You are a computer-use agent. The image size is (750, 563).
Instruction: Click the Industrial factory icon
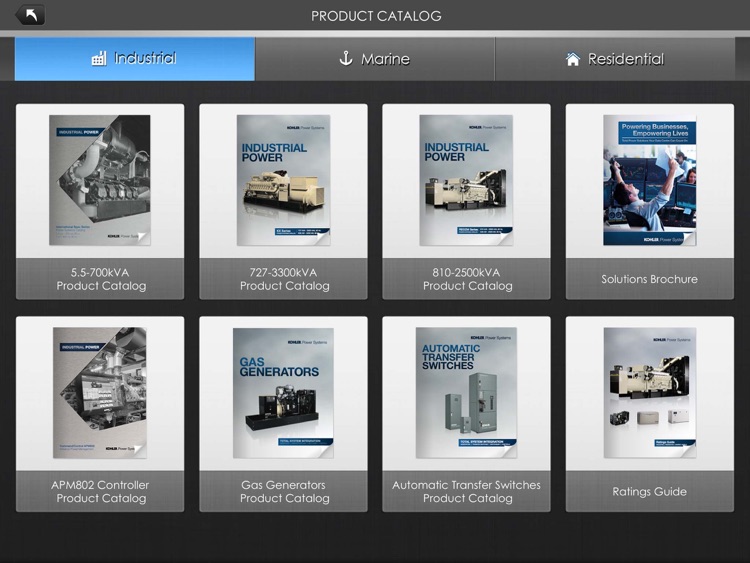(x=99, y=58)
